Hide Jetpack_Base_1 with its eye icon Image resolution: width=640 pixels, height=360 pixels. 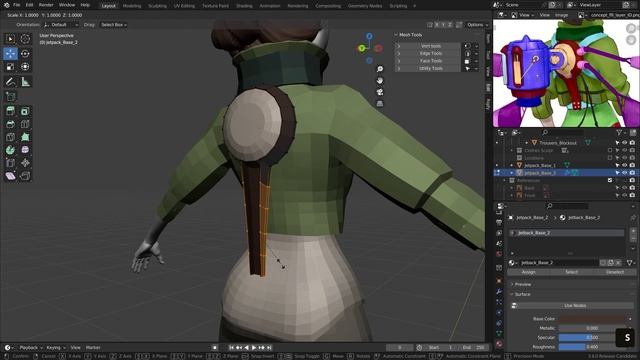pyautogui.click(x=624, y=165)
